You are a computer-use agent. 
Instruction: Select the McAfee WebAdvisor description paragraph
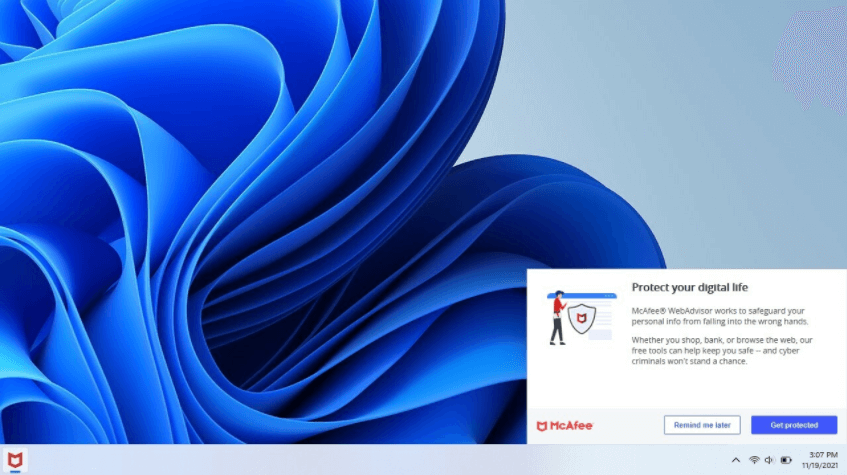(720, 316)
